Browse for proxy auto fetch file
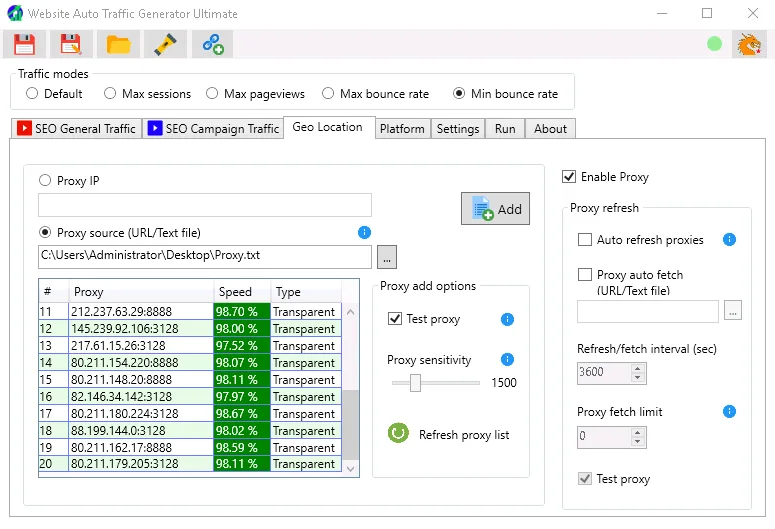Viewport: 775px width, 529px height. coord(733,310)
